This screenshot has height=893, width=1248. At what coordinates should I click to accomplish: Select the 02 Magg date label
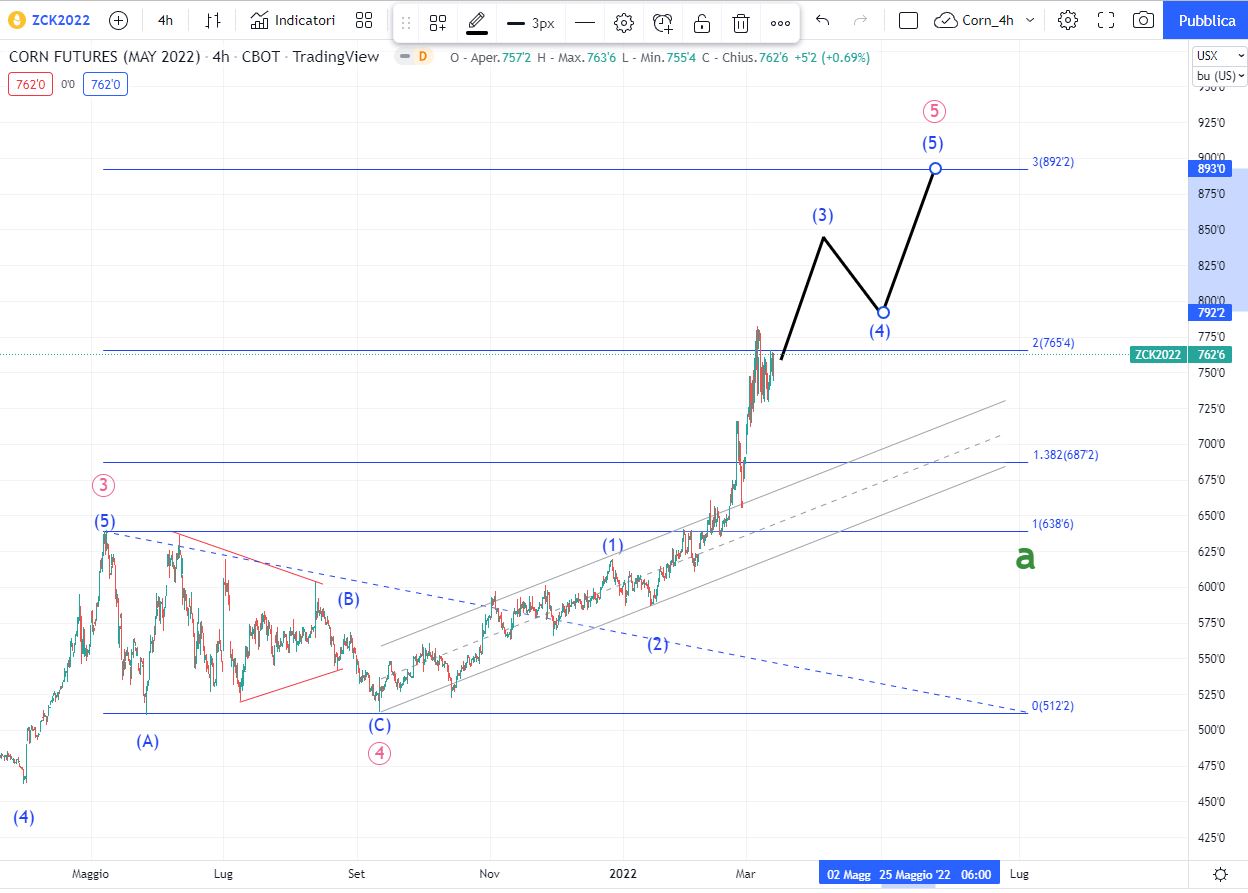click(848, 874)
